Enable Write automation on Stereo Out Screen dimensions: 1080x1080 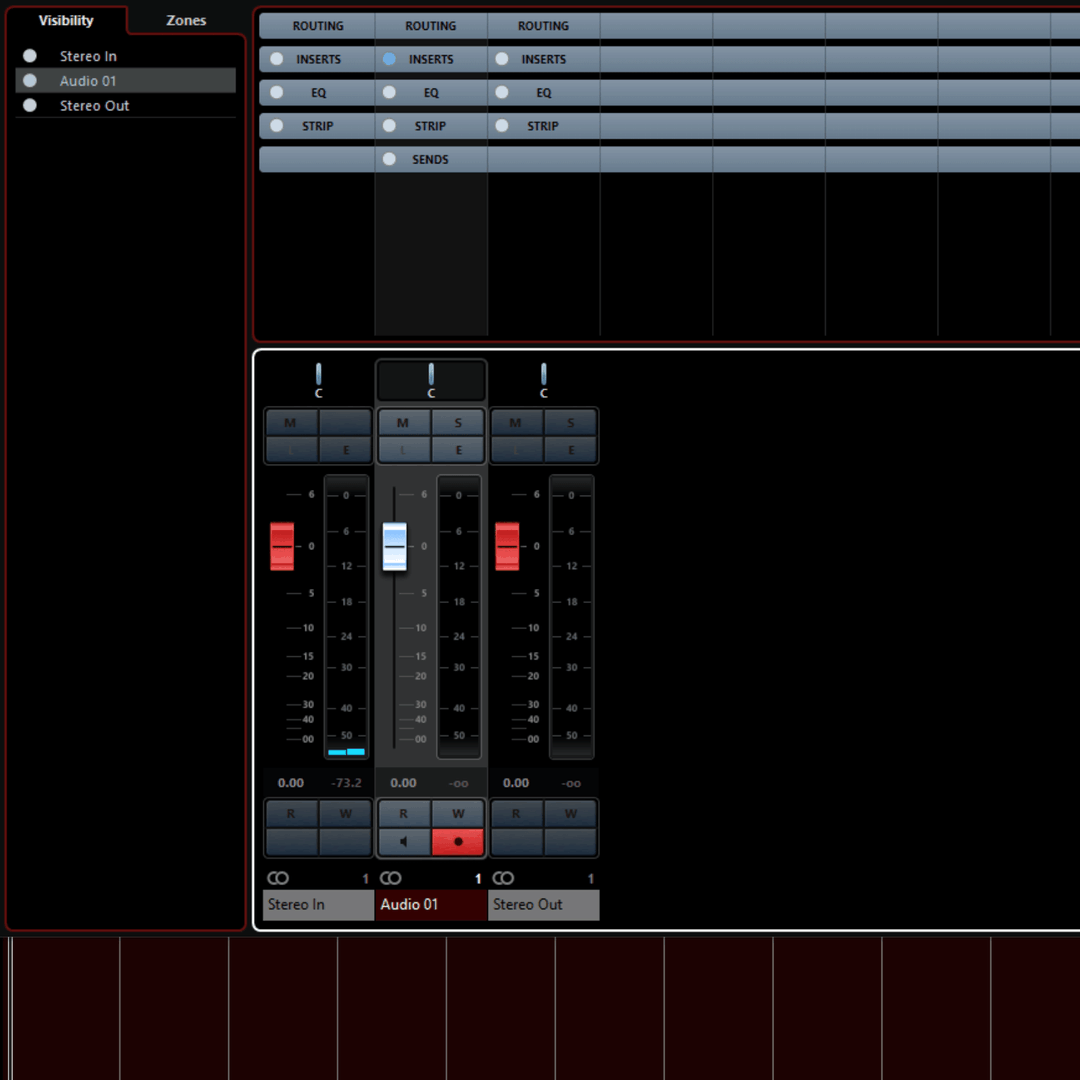pyautogui.click(x=571, y=813)
